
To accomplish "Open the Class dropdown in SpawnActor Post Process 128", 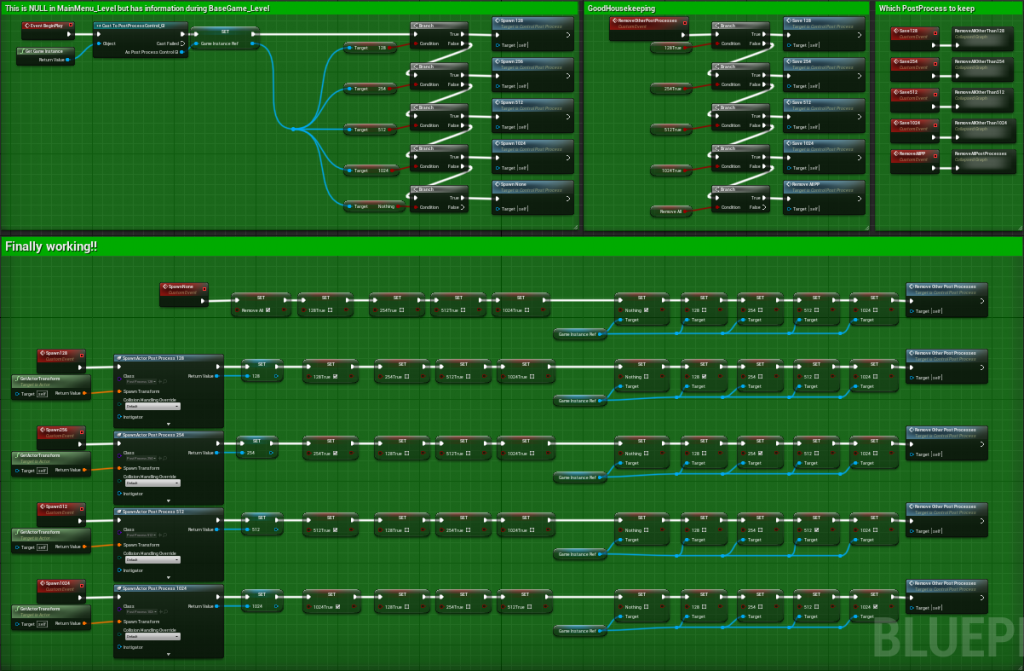I will [x=142, y=382].
